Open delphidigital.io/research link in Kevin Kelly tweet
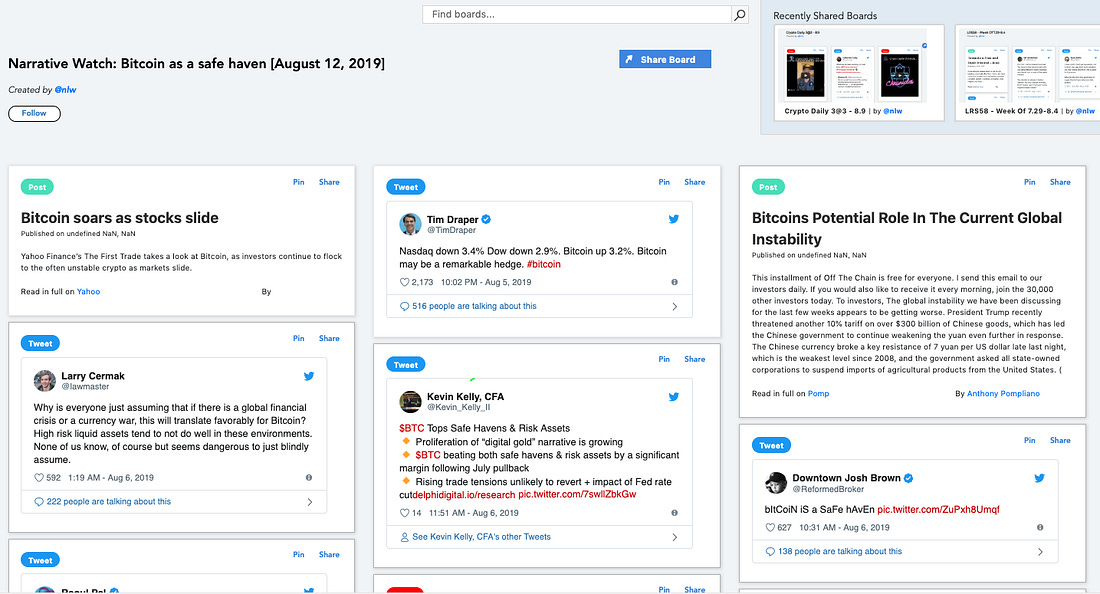 point(464,494)
